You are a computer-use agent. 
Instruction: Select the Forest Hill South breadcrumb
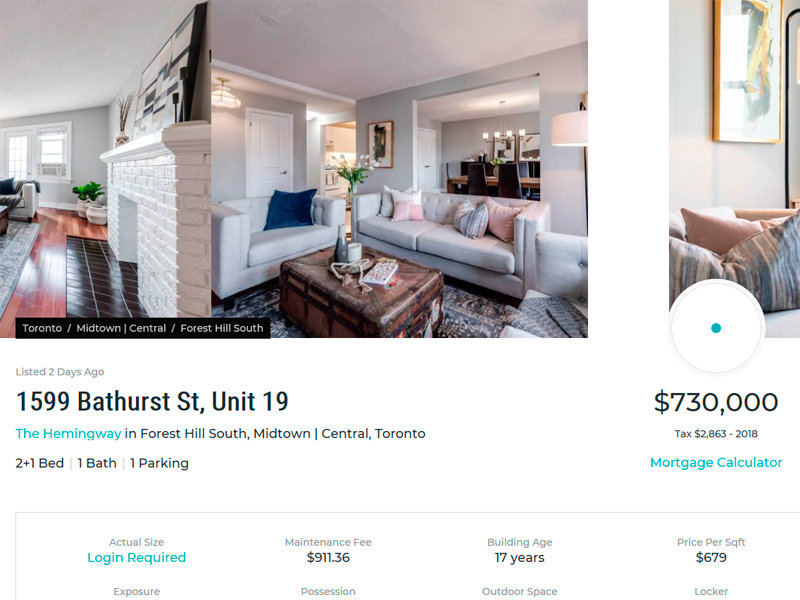[221, 328]
